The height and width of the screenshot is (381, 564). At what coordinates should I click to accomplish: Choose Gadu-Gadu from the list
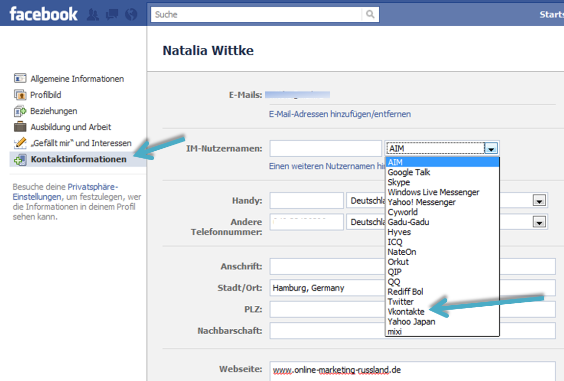coord(442,222)
